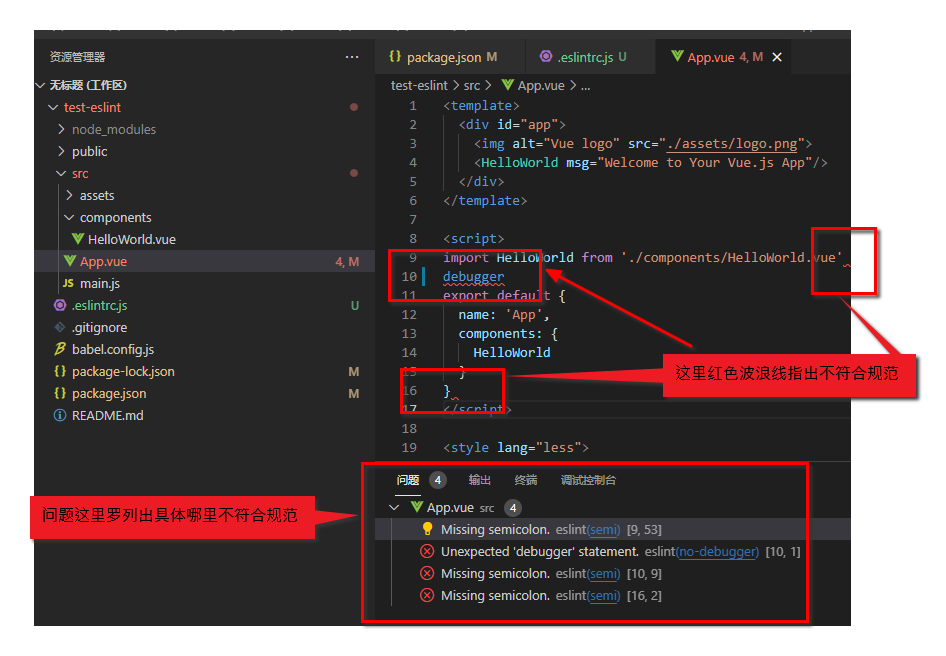The width and height of the screenshot is (946, 656).
Task: Click the Vue icon beside HelloWorld.vue
Action: pos(78,239)
